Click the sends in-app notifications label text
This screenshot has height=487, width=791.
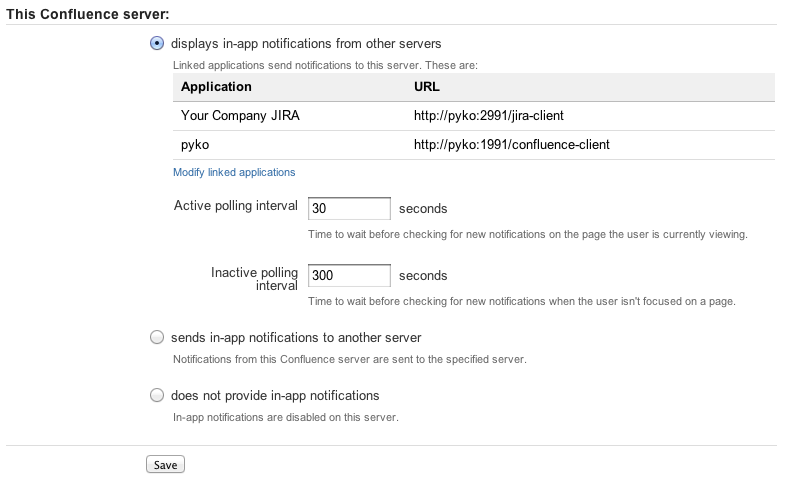296,338
